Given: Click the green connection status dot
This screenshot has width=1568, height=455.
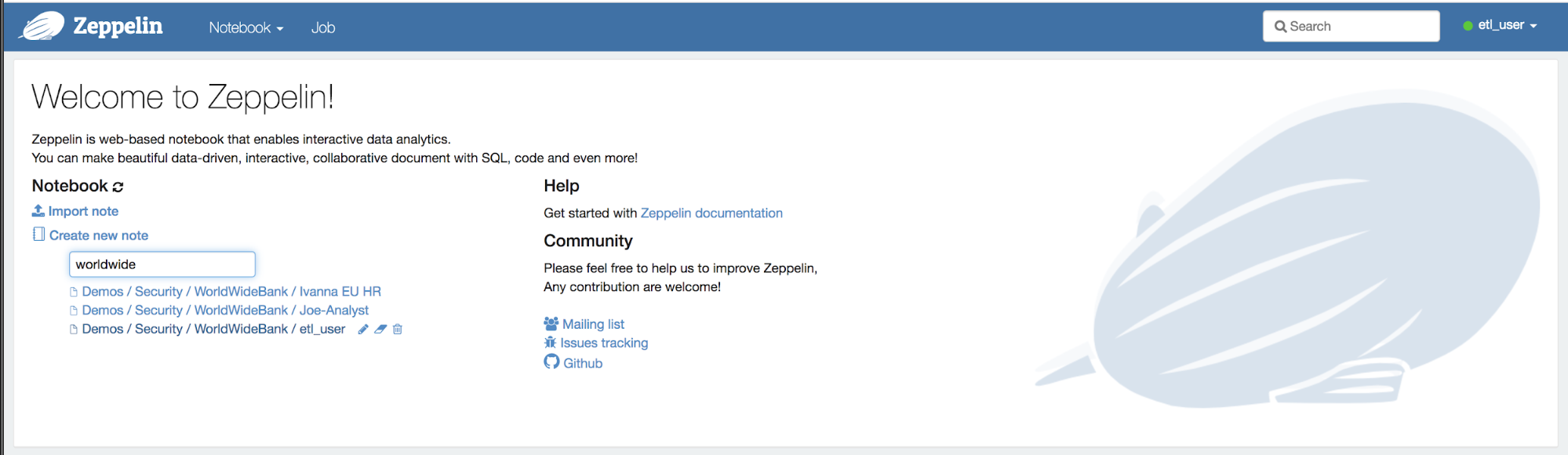Looking at the screenshot, I should click(x=1468, y=26).
